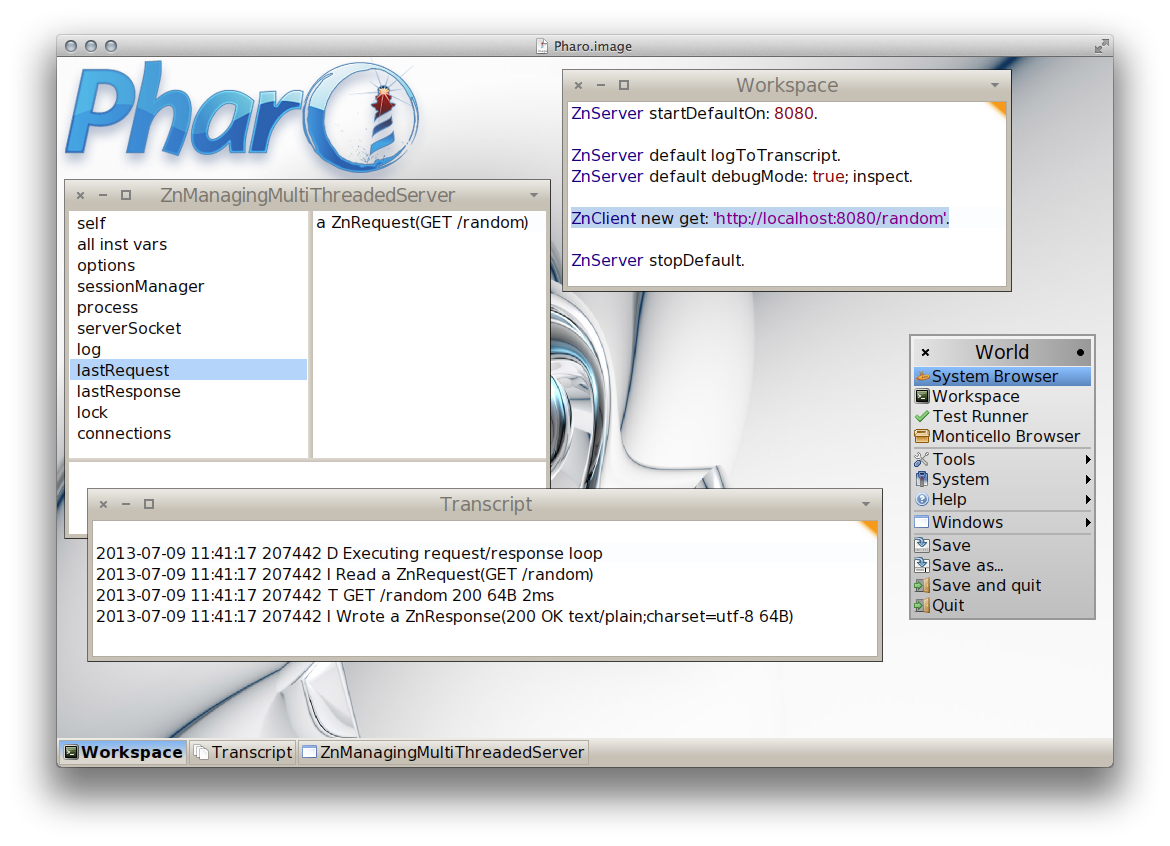Select lastRequest variable in inspector
Screen dimensions: 1170x846
tap(188, 370)
